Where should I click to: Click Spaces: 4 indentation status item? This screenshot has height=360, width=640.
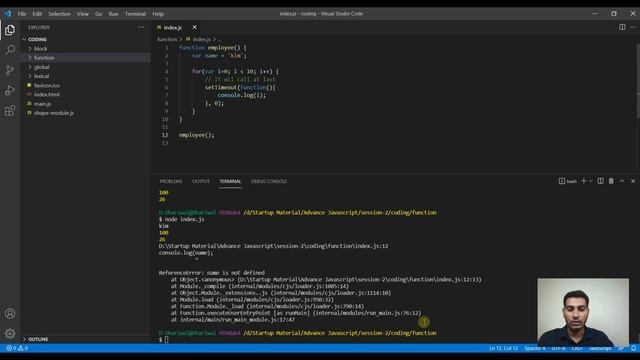tap(535, 348)
